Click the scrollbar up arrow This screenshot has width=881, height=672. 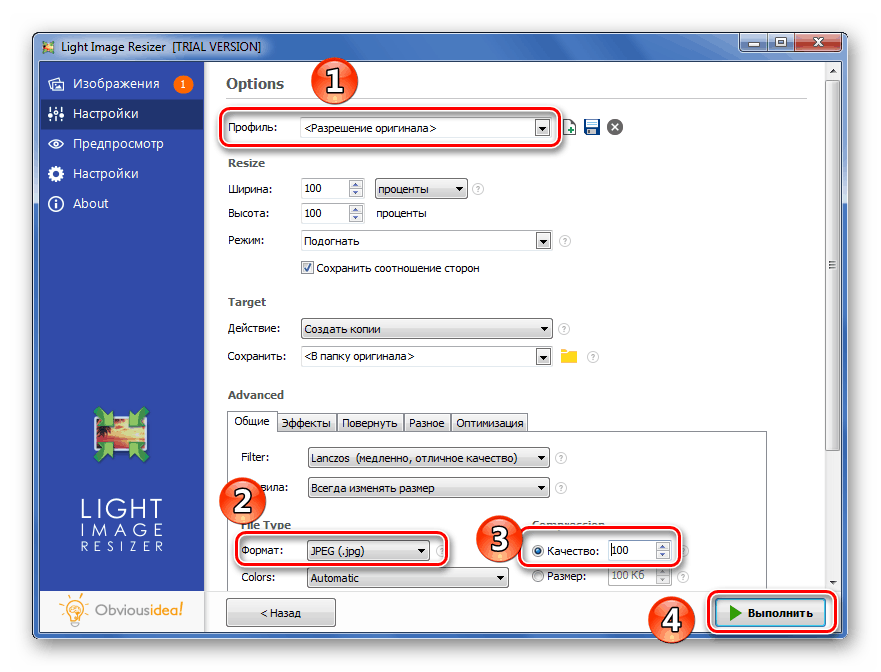[x=833, y=71]
